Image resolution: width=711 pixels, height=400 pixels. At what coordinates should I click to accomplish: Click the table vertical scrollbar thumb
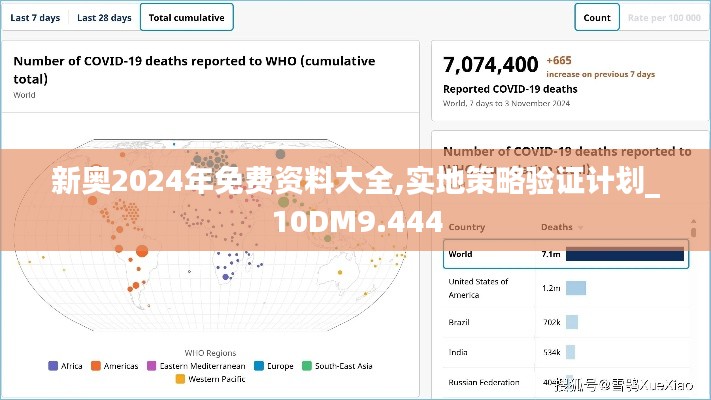coord(693,232)
